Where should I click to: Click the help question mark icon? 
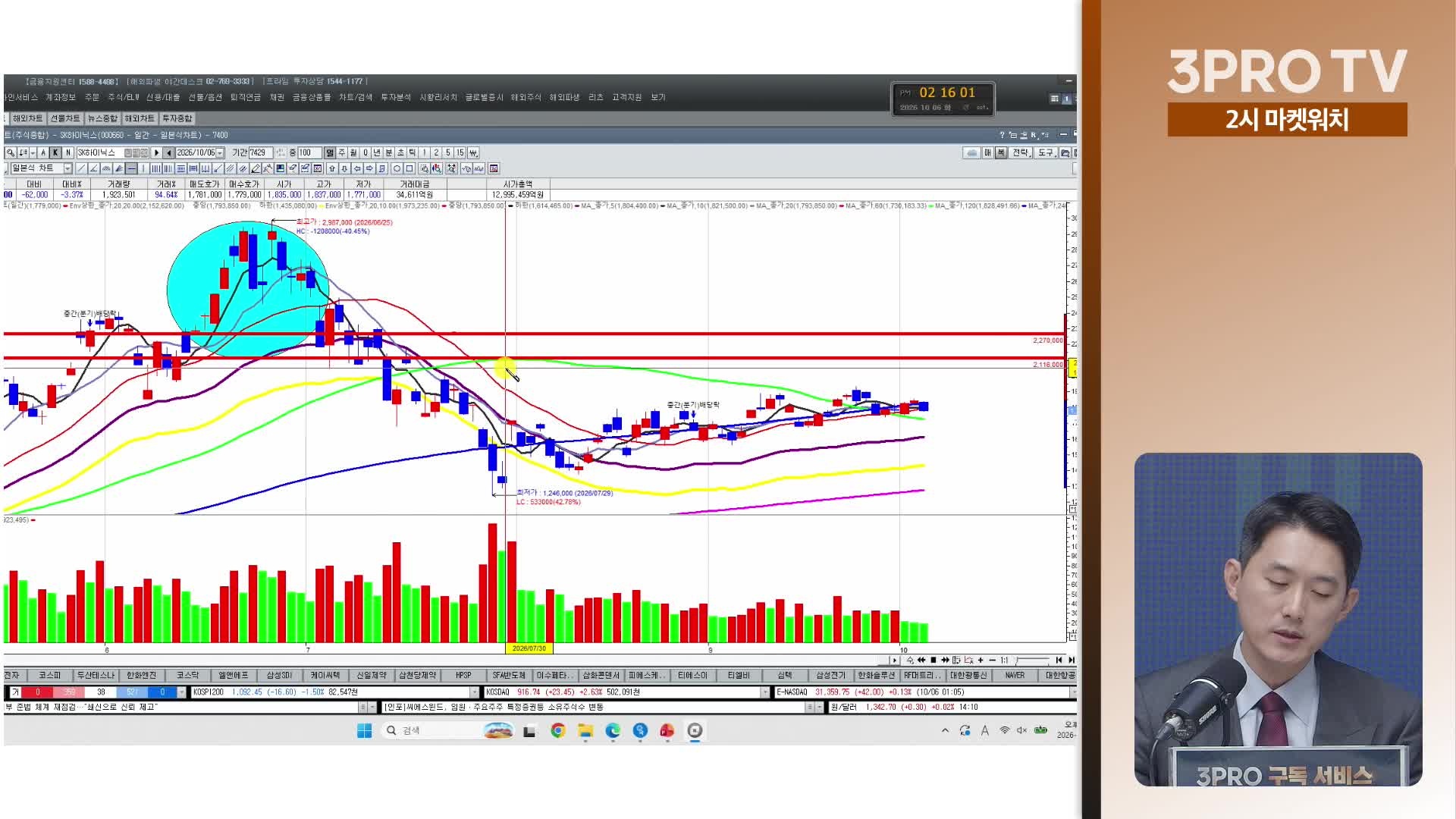click(1002, 134)
